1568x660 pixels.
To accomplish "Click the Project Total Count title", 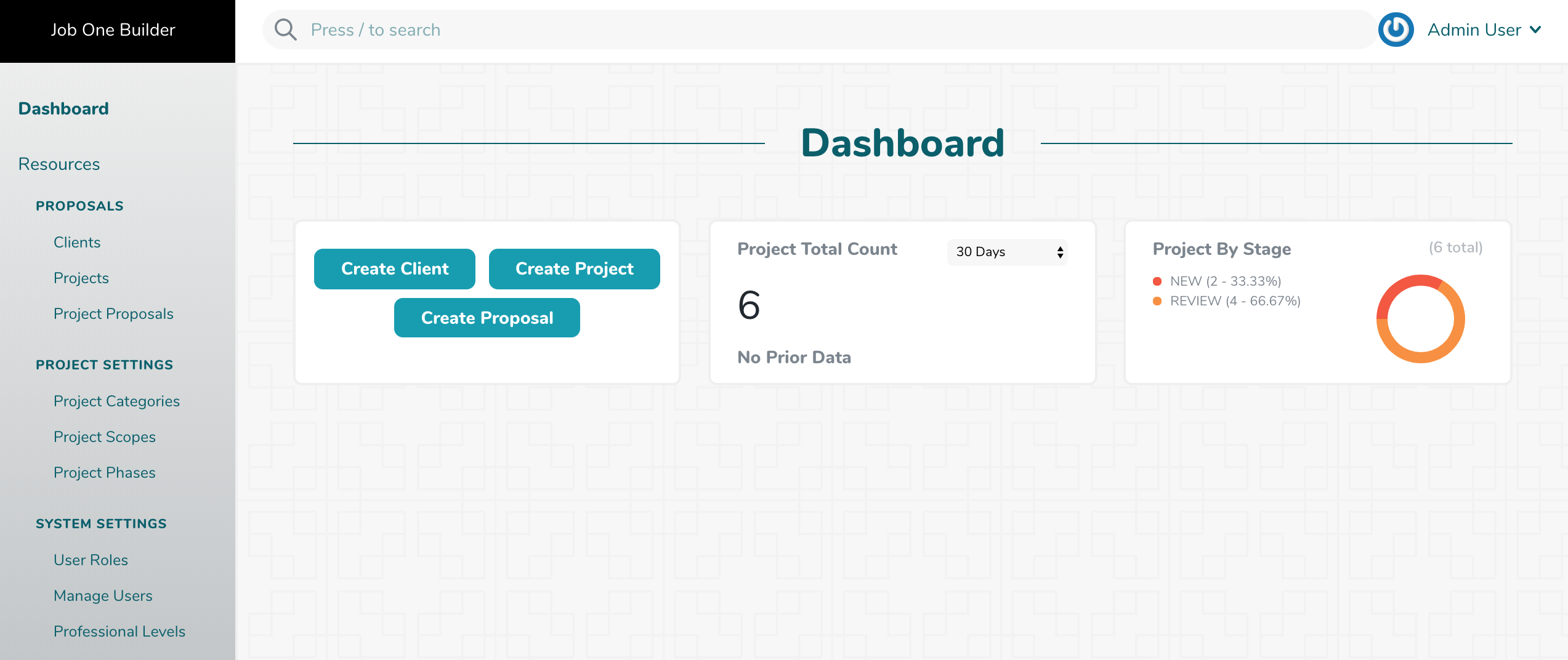I will click(817, 249).
